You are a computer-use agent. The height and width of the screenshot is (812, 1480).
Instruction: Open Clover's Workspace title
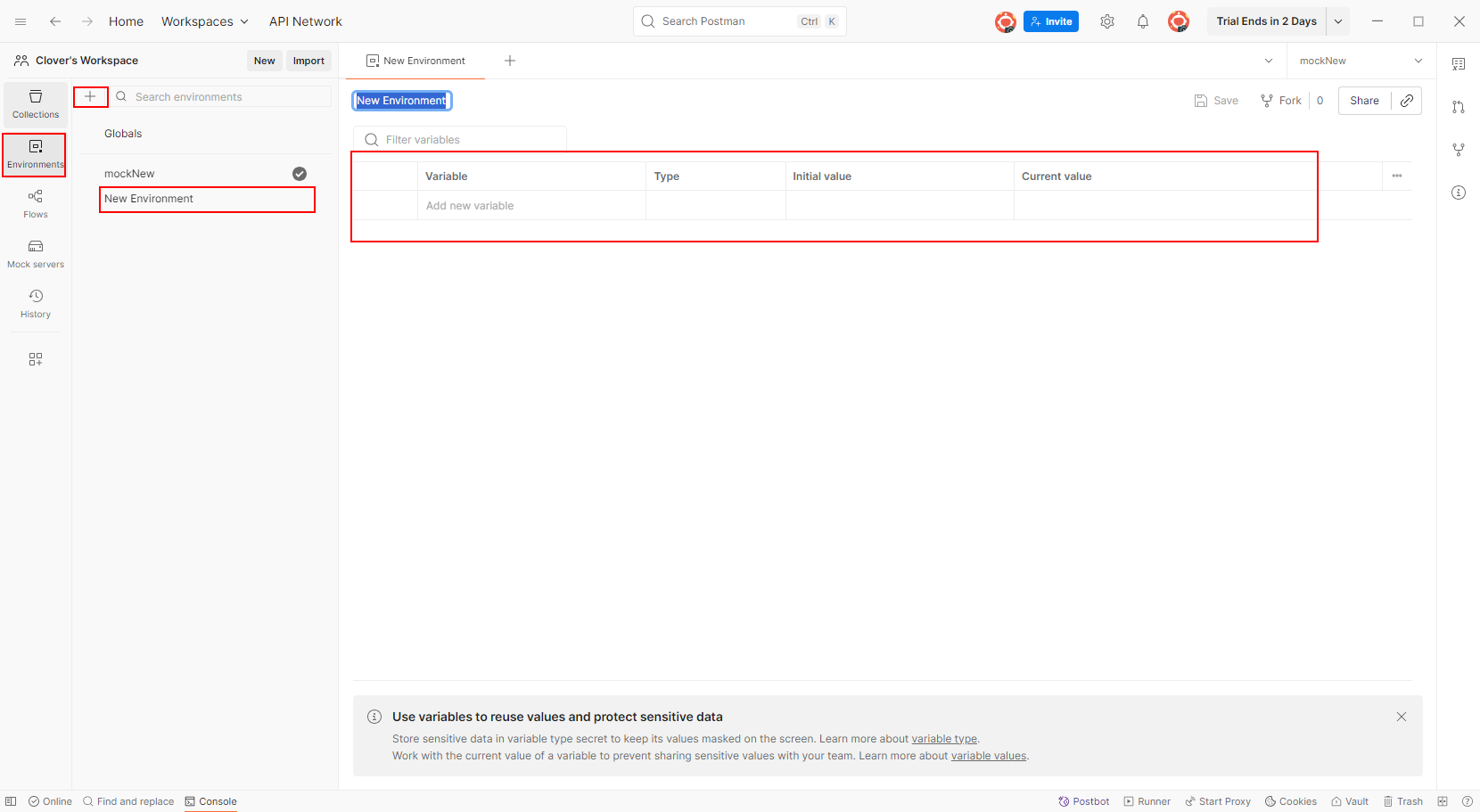pos(86,61)
